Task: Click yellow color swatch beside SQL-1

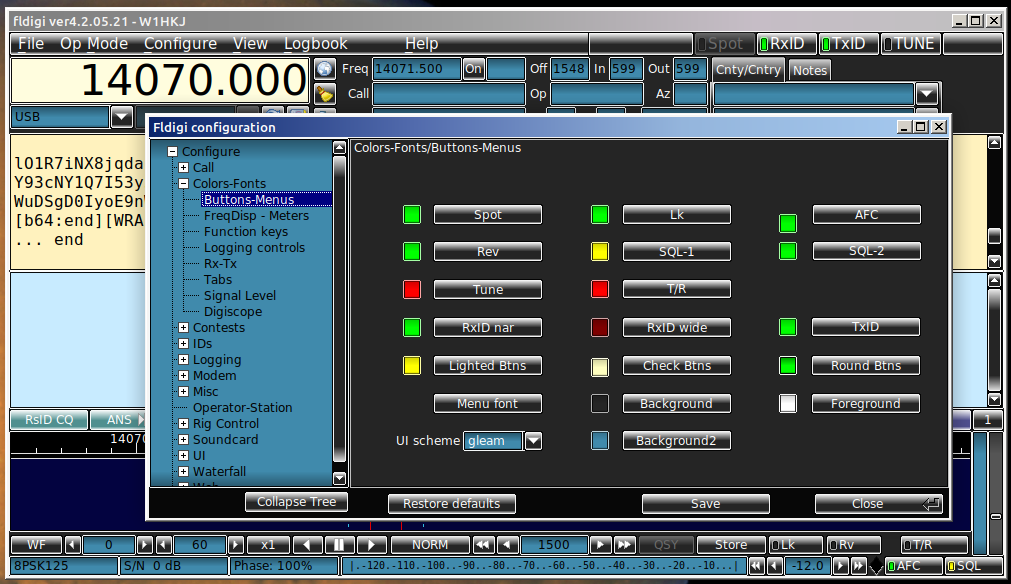Action: [x=600, y=251]
